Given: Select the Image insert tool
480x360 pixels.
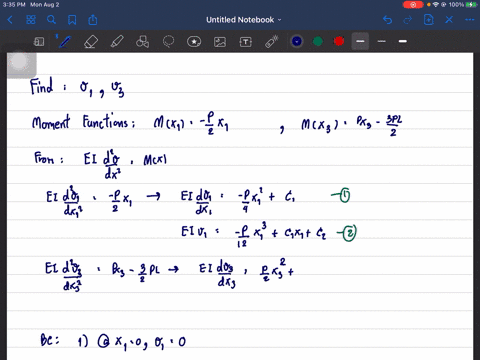Looking at the screenshot, I should pyautogui.click(x=220, y=42).
